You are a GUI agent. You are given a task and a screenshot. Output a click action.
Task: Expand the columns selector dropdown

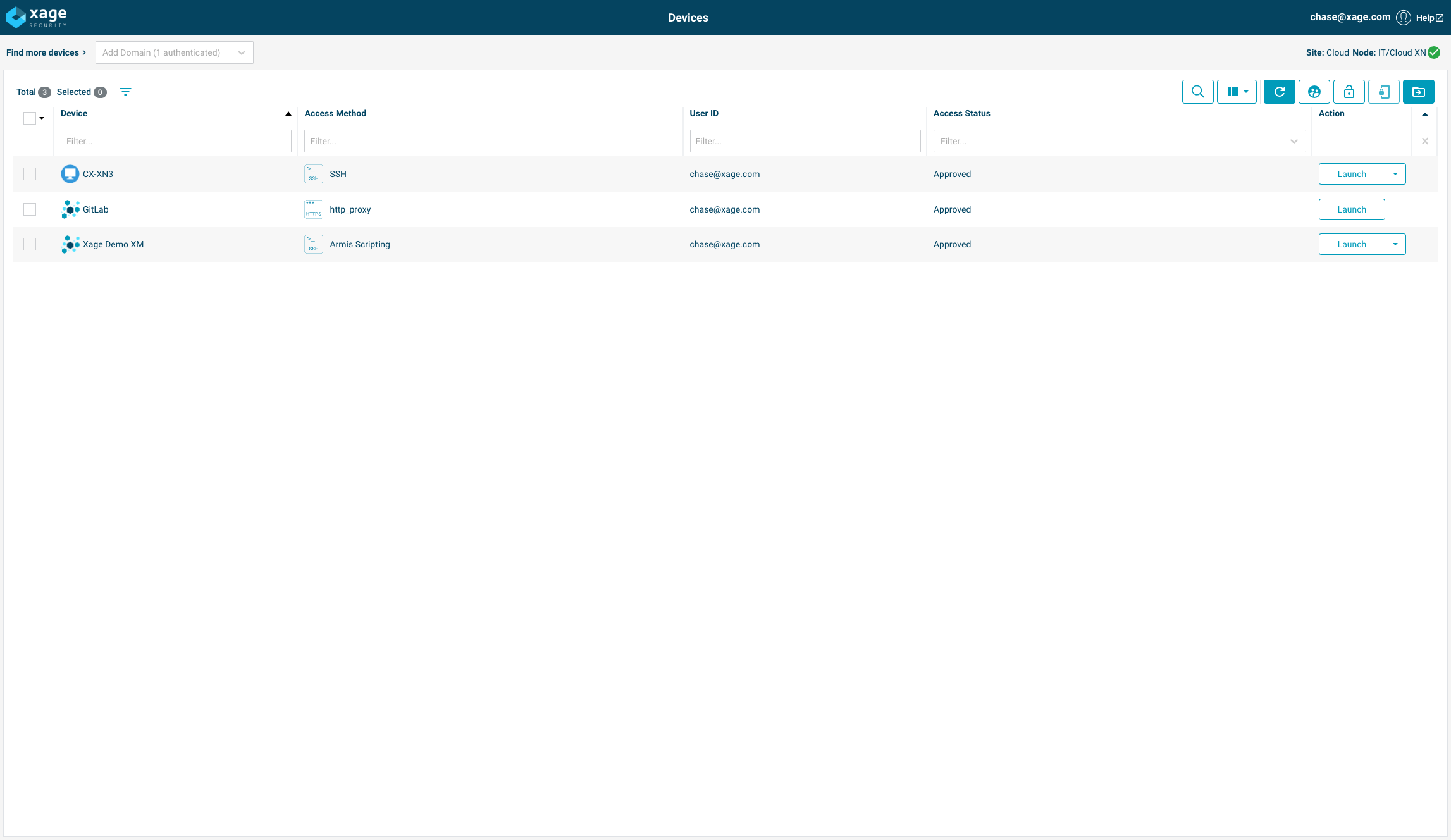point(1237,92)
